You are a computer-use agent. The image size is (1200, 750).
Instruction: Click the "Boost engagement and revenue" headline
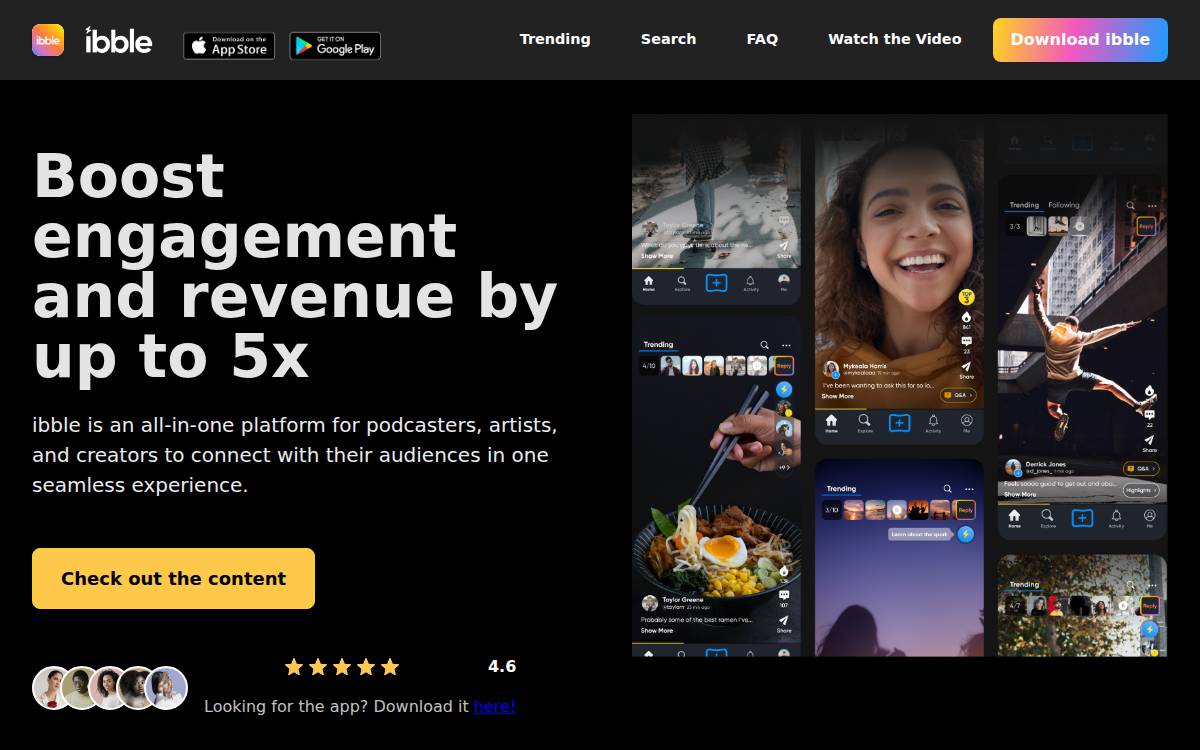295,266
